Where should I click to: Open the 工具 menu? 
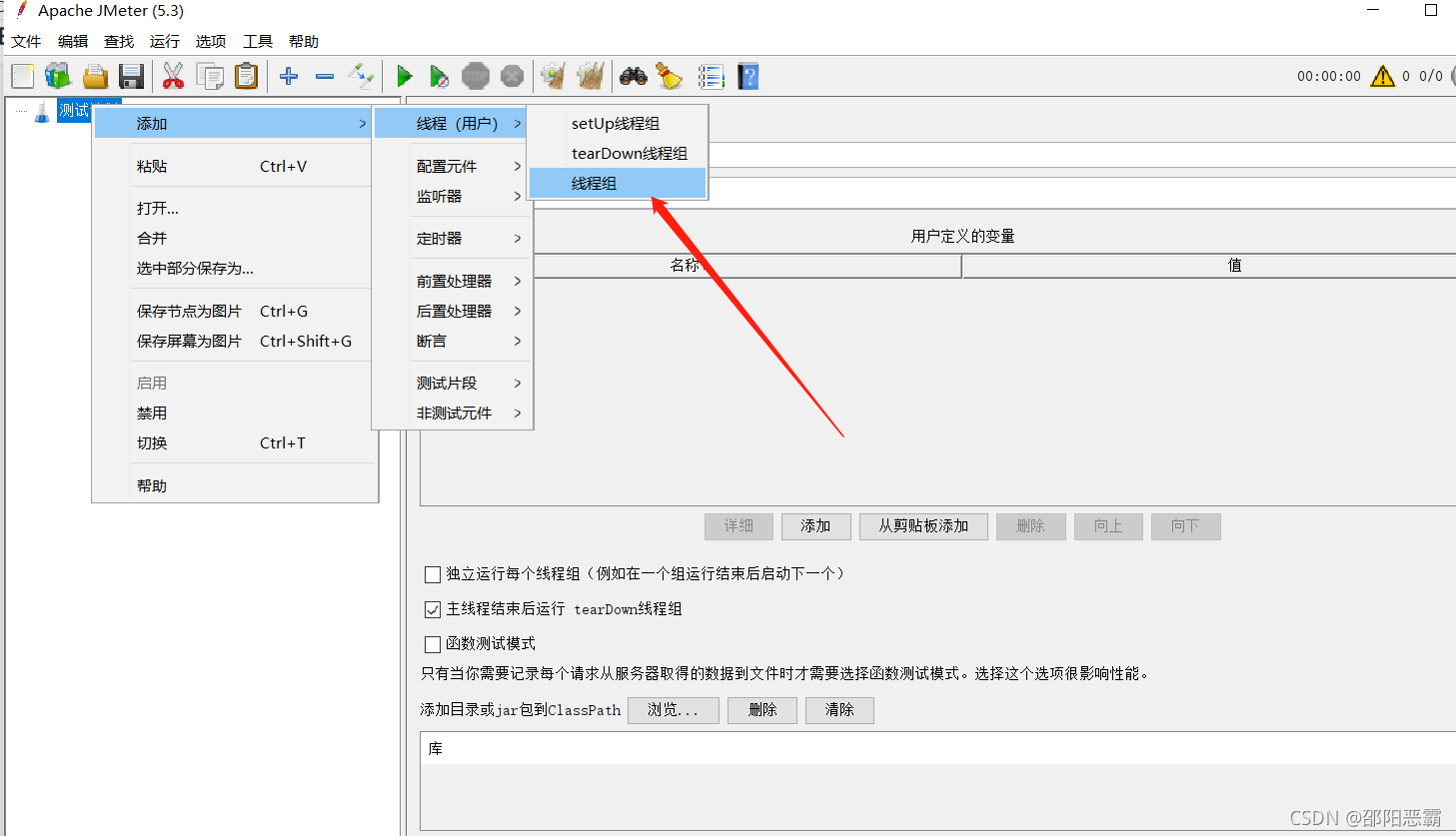point(258,41)
